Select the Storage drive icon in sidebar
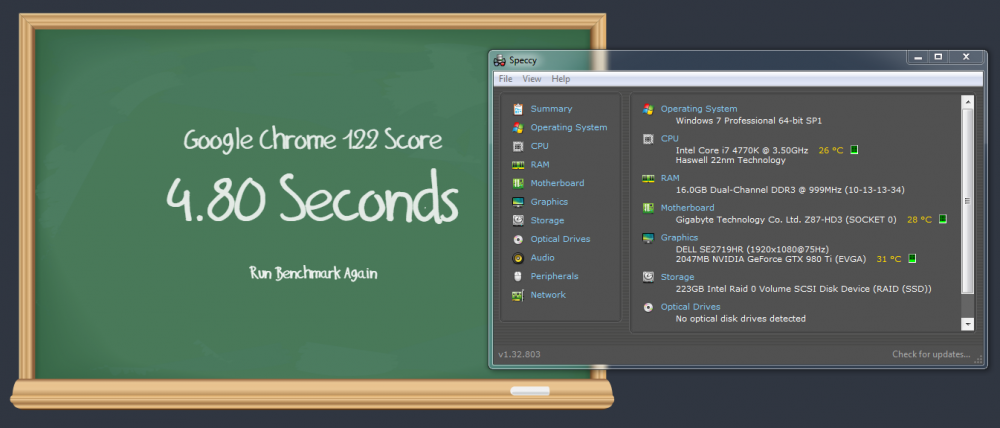Screen dimensions: 1000x428 coord(518,221)
